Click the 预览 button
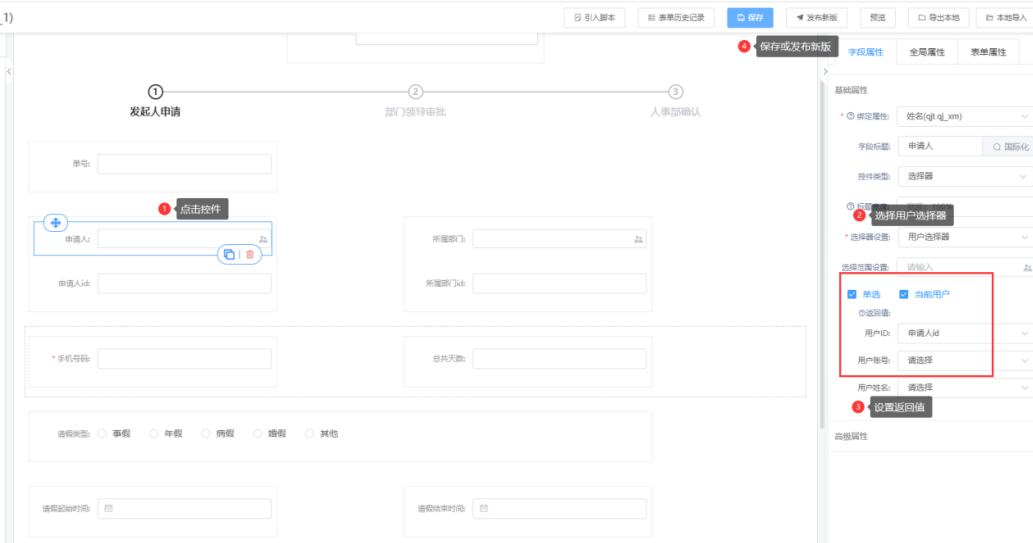Screen dimensions: 1033x543 [878, 18]
